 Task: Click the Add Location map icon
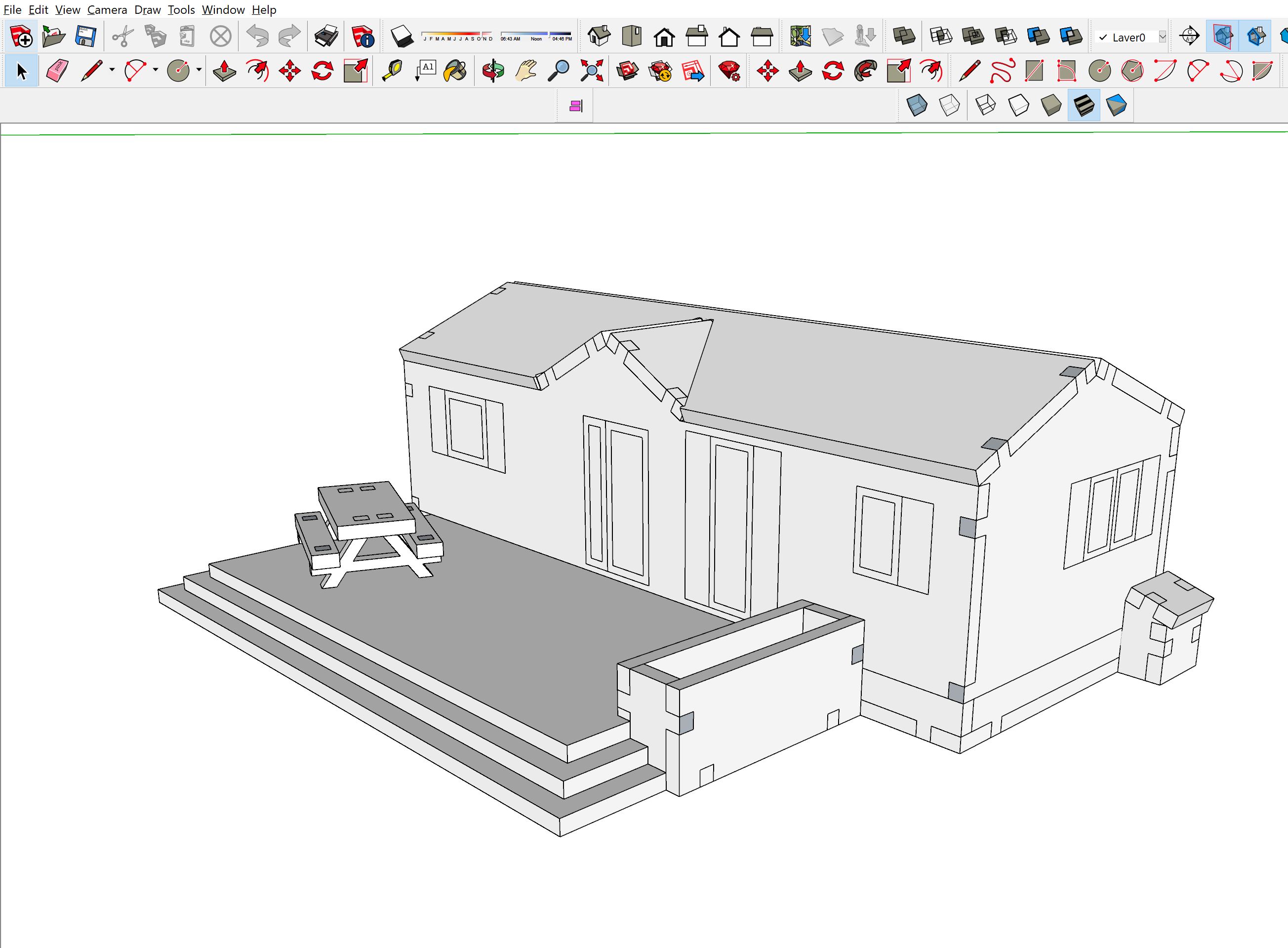800,36
